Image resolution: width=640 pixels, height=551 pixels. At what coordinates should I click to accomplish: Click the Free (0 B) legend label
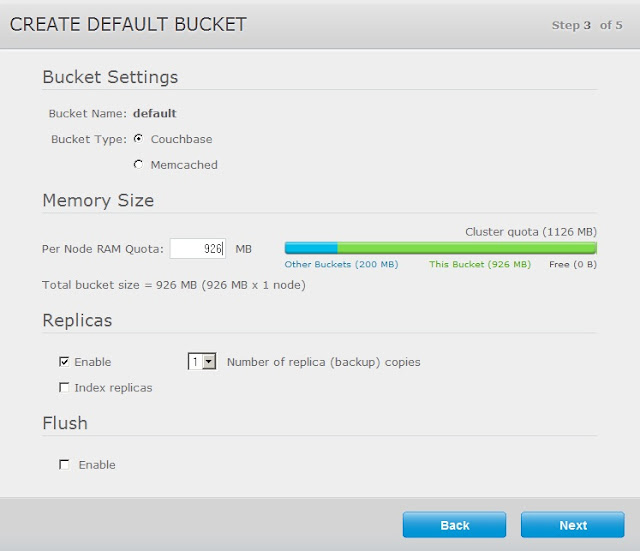573,264
